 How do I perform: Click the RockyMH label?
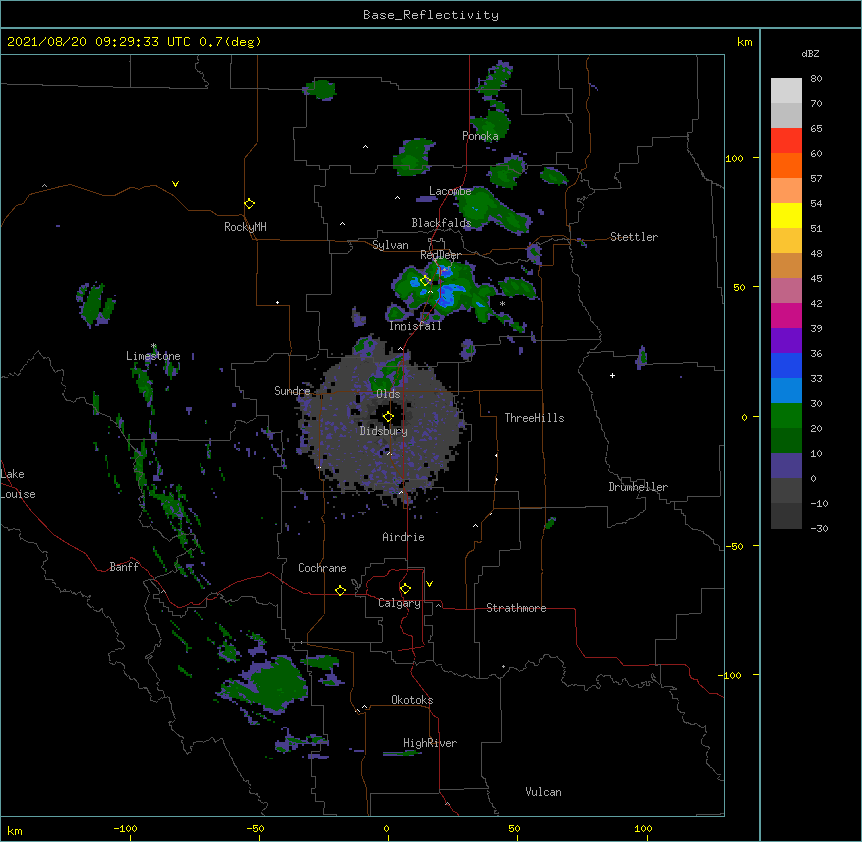point(245,227)
